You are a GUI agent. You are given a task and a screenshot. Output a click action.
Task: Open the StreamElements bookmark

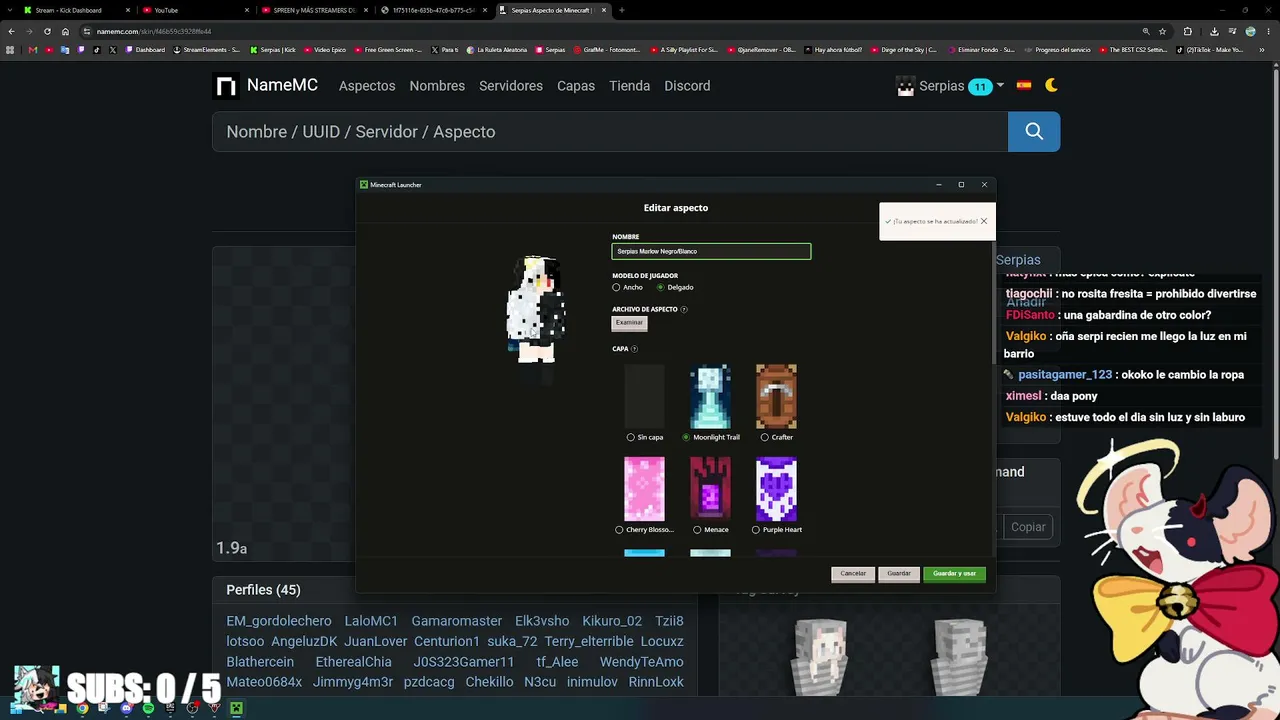tap(207, 50)
